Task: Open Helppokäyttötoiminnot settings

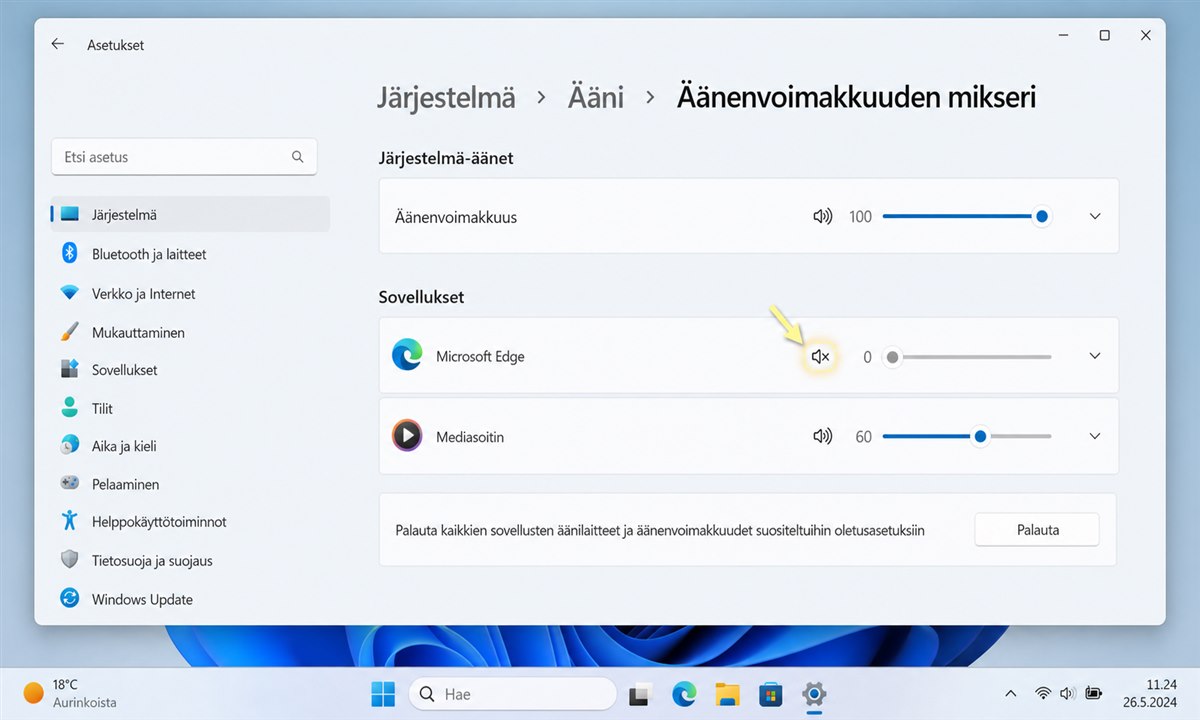Action: [x=190, y=521]
